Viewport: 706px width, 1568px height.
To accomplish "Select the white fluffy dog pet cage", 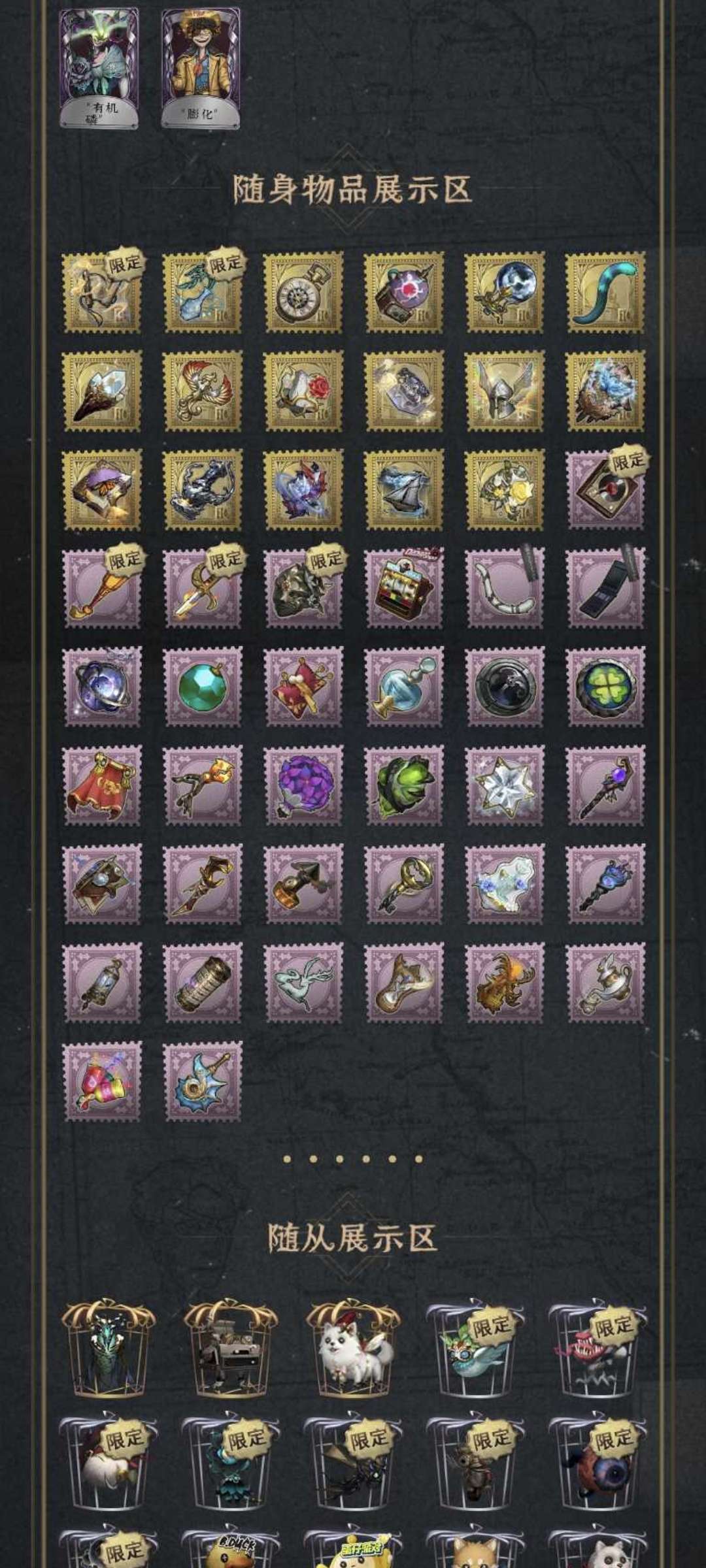I will pyautogui.click(x=353, y=1348).
